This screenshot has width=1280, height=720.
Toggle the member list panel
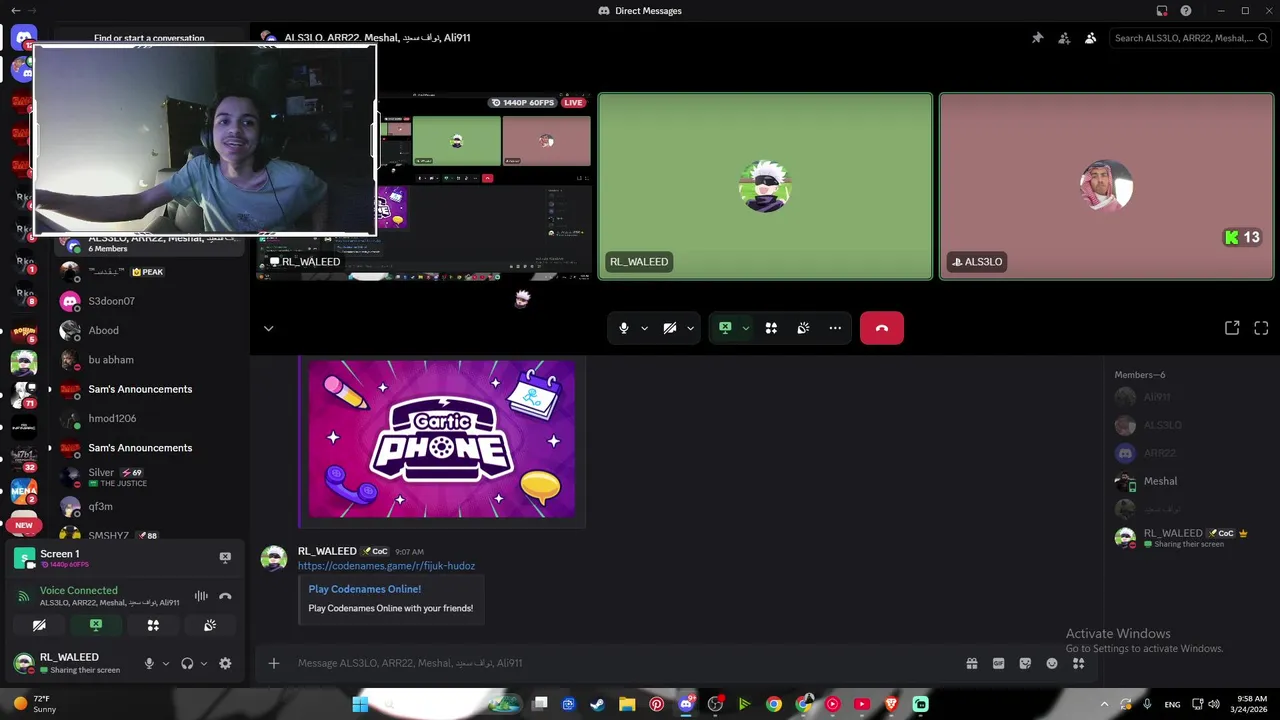(1090, 38)
